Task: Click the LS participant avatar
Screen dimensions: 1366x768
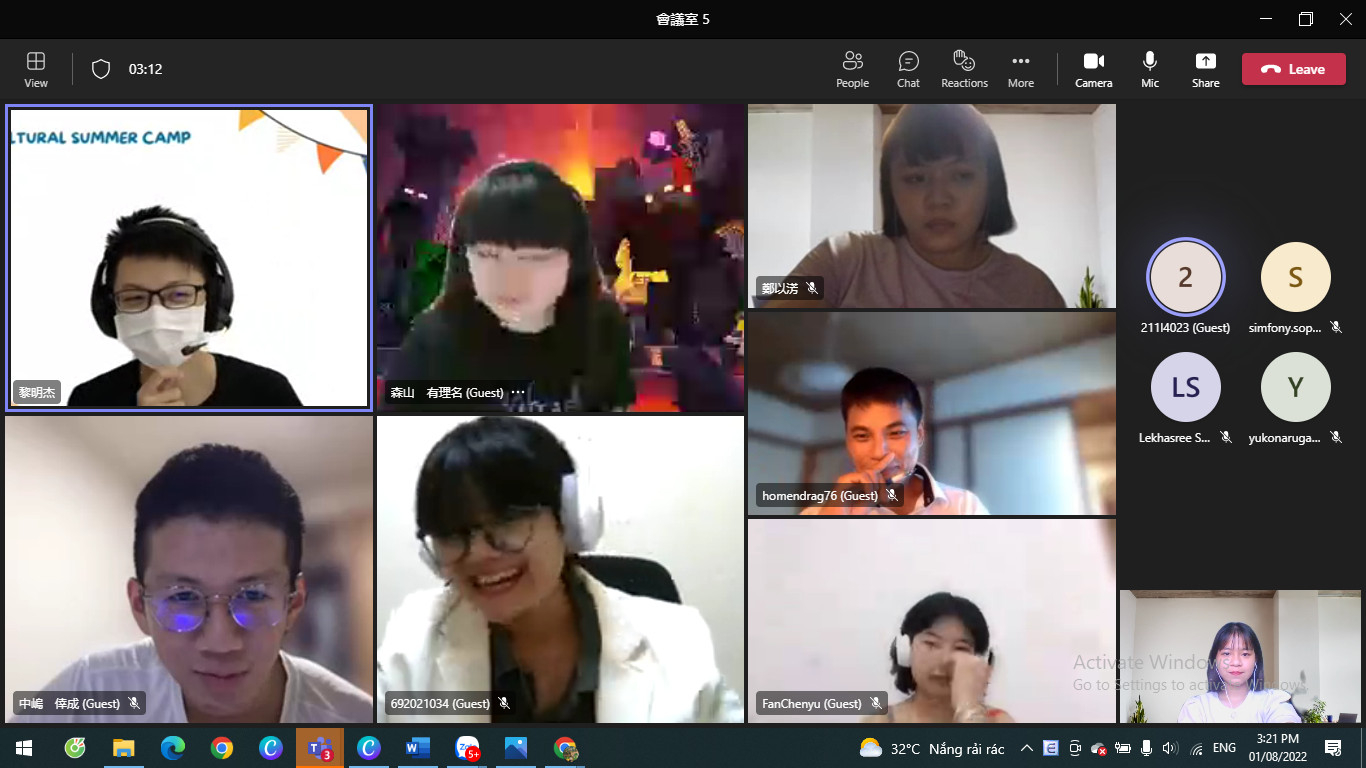Action: click(1185, 387)
